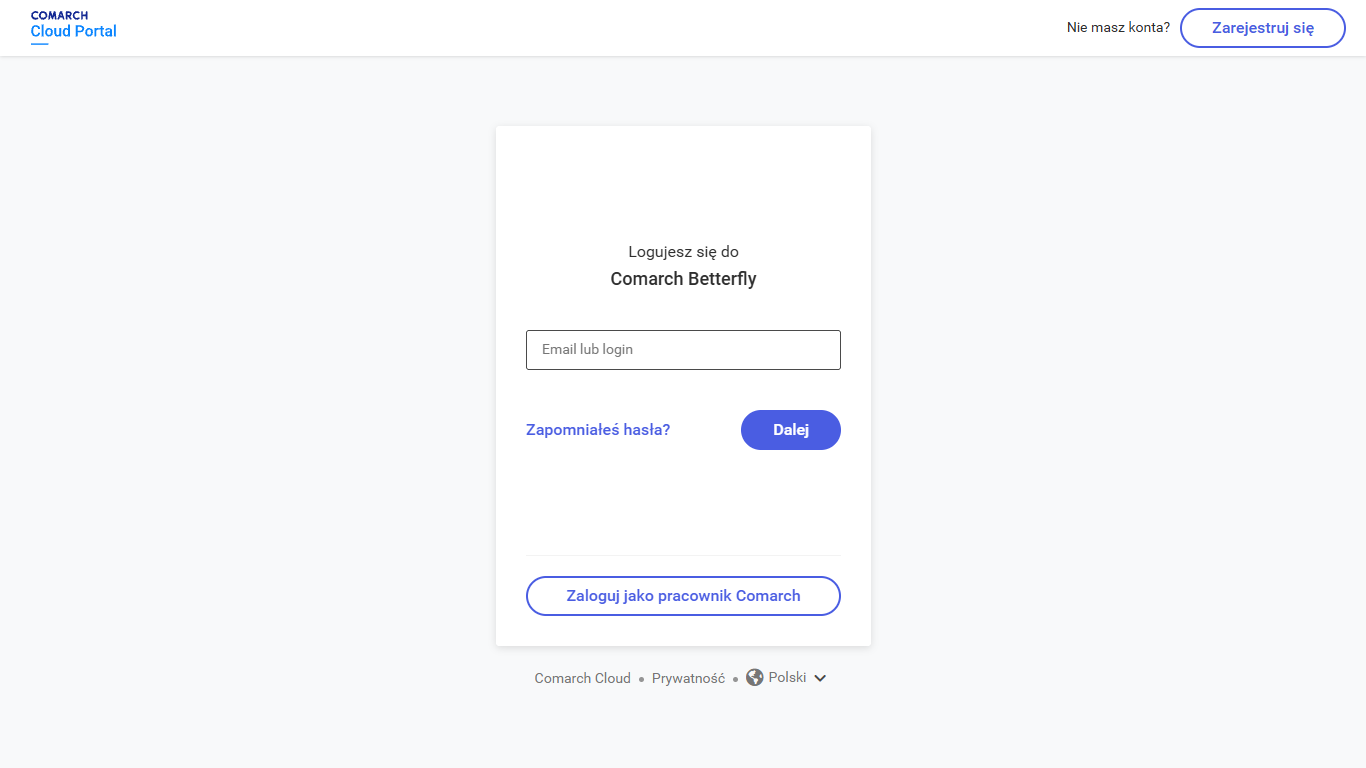
Task: Choose Zaloguj jako pracownik Comarch
Action: (x=683, y=596)
